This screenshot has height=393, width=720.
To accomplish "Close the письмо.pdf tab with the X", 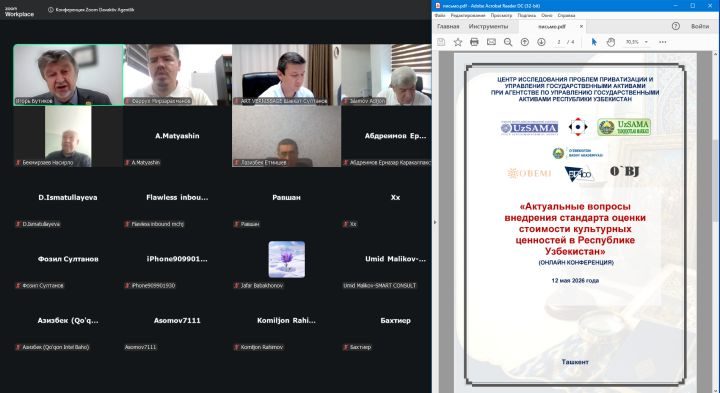I will point(581,27).
